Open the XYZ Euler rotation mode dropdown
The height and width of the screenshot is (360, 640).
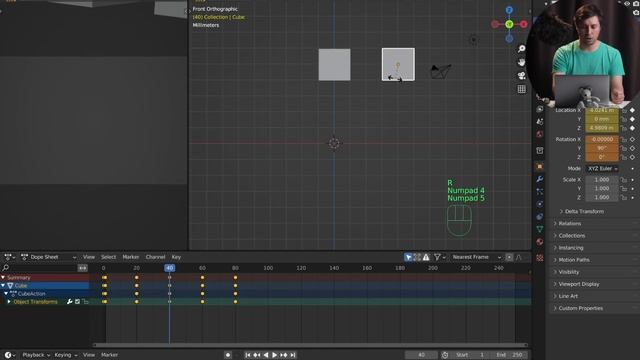click(x=602, y=169)
